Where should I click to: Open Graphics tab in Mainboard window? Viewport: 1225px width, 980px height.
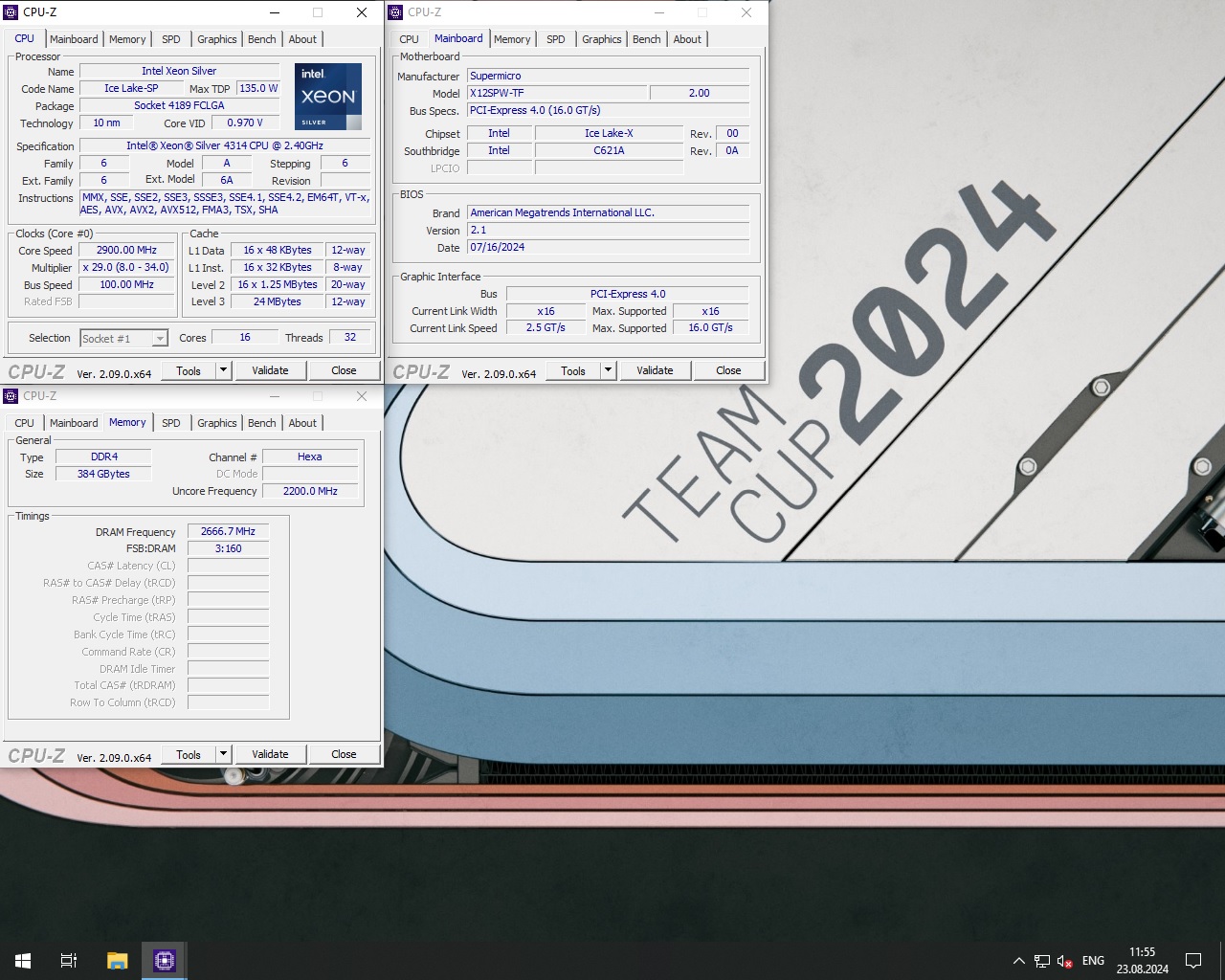(602, 39)
